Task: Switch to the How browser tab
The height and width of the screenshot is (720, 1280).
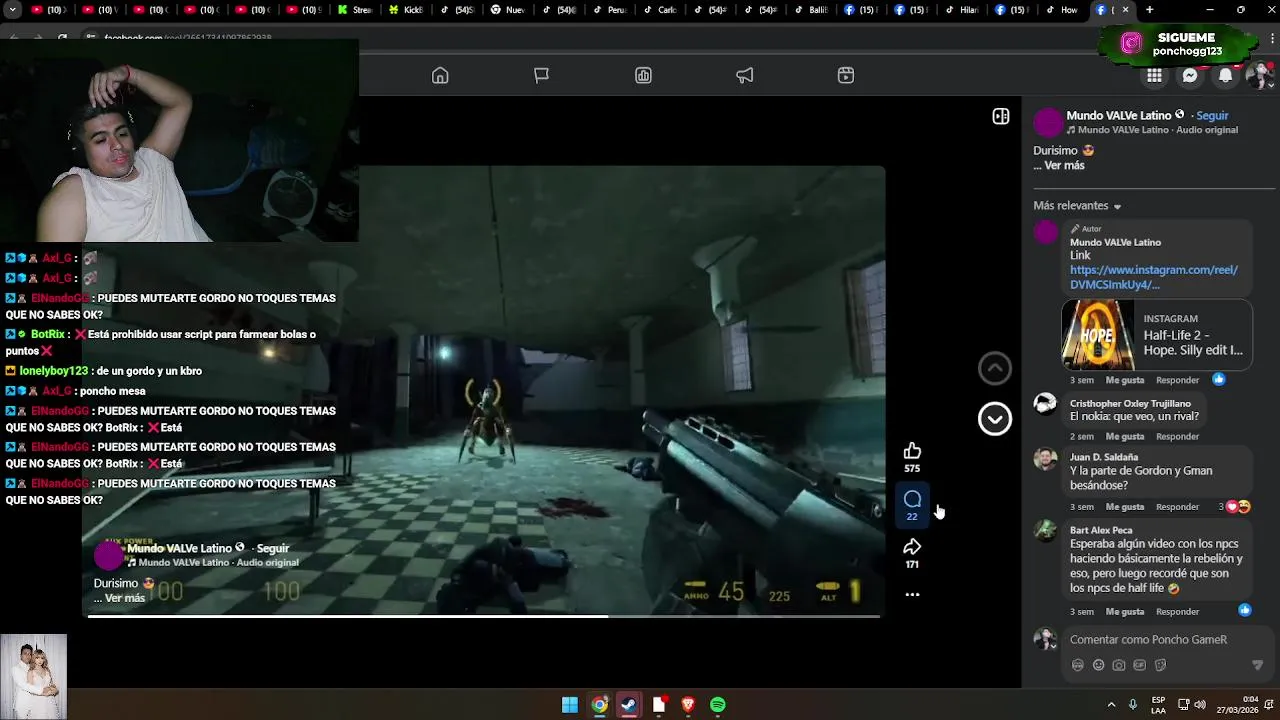Action: click(1062, 10)
